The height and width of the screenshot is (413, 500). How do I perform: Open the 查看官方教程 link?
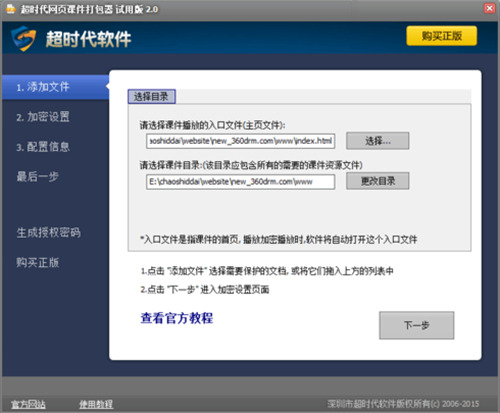point(177,318)
